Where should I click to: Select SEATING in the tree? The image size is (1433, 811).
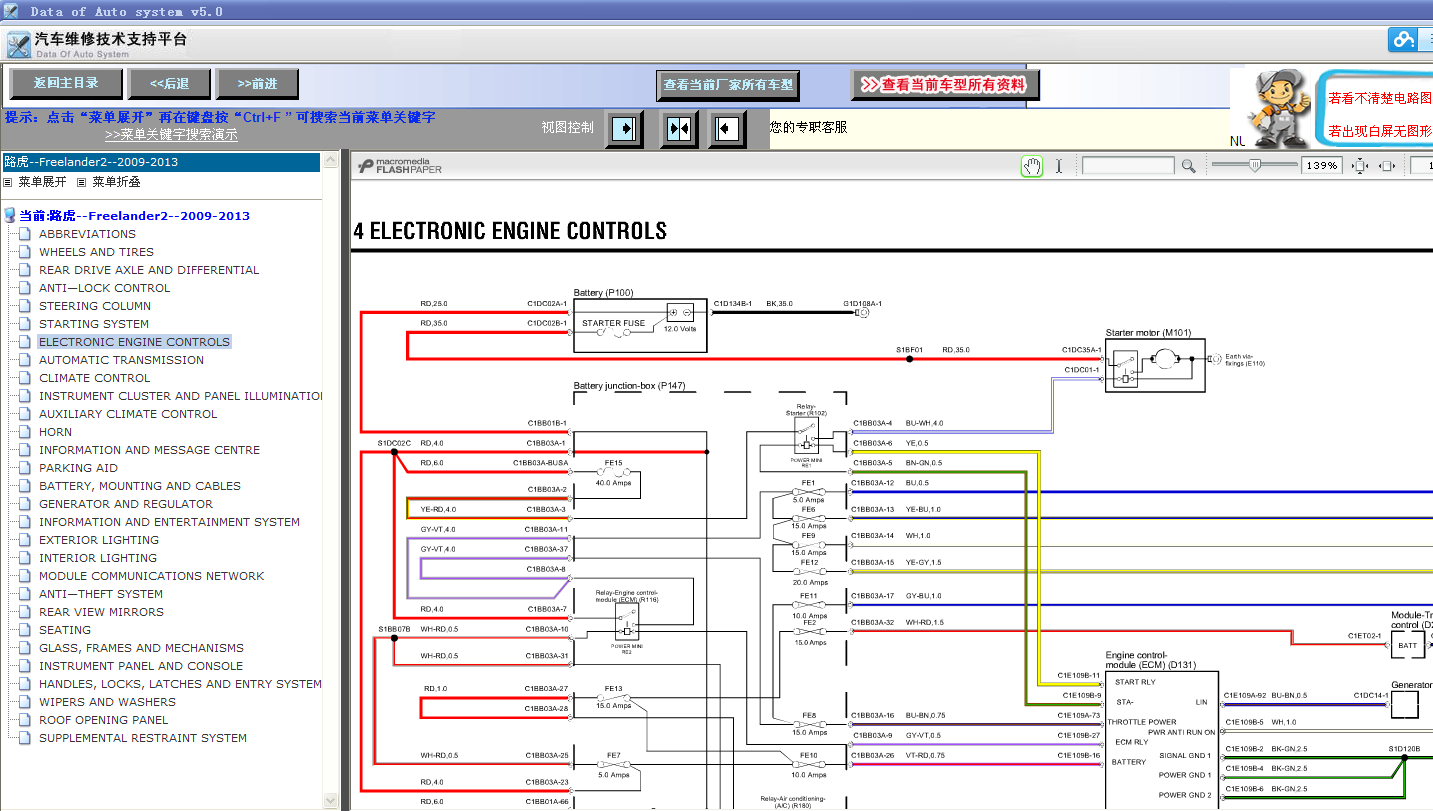pyautogui.click(x=65, y=630)
